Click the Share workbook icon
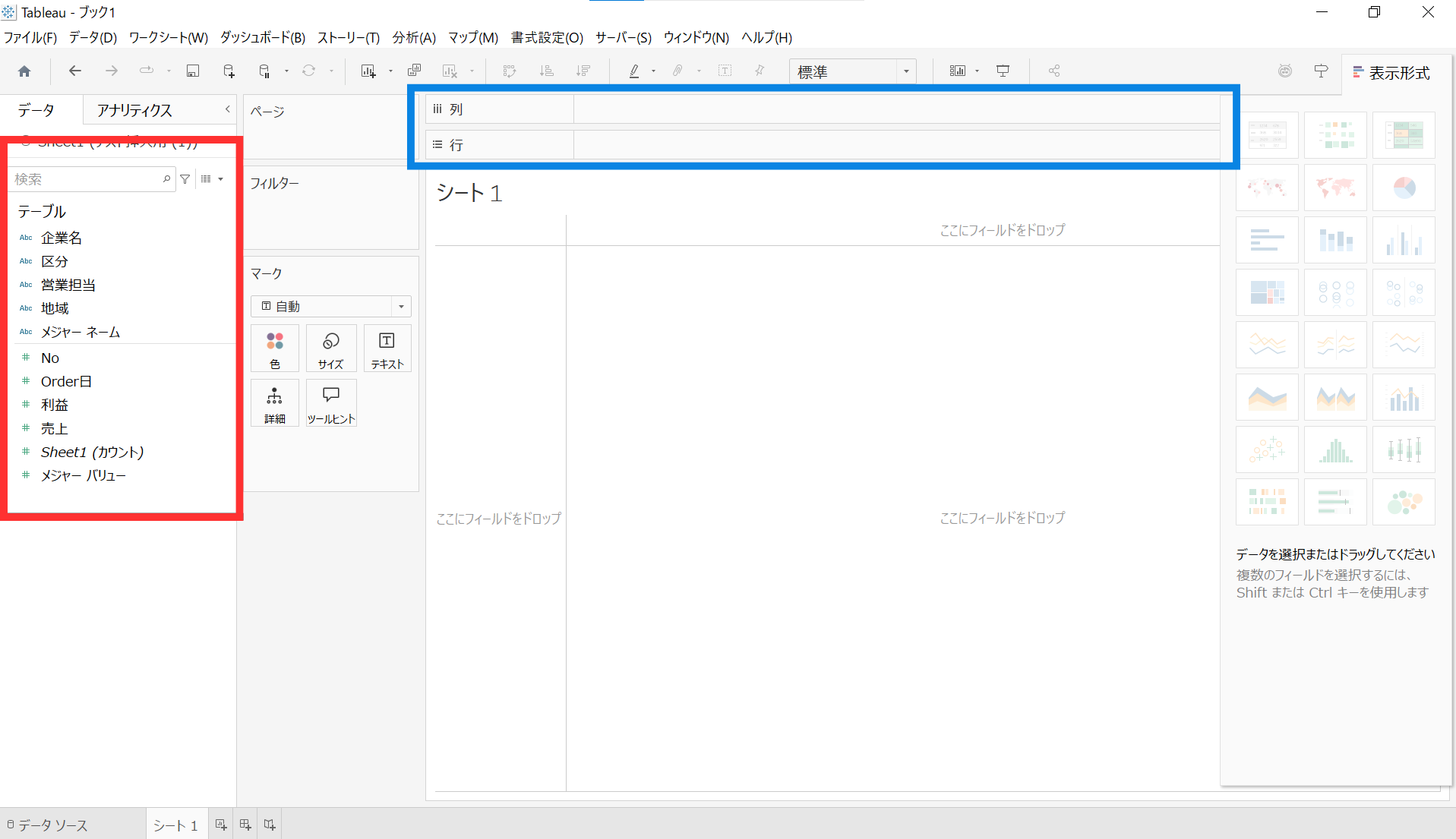Viewport: 1456px width, 839px height. tap(1054, 71)
